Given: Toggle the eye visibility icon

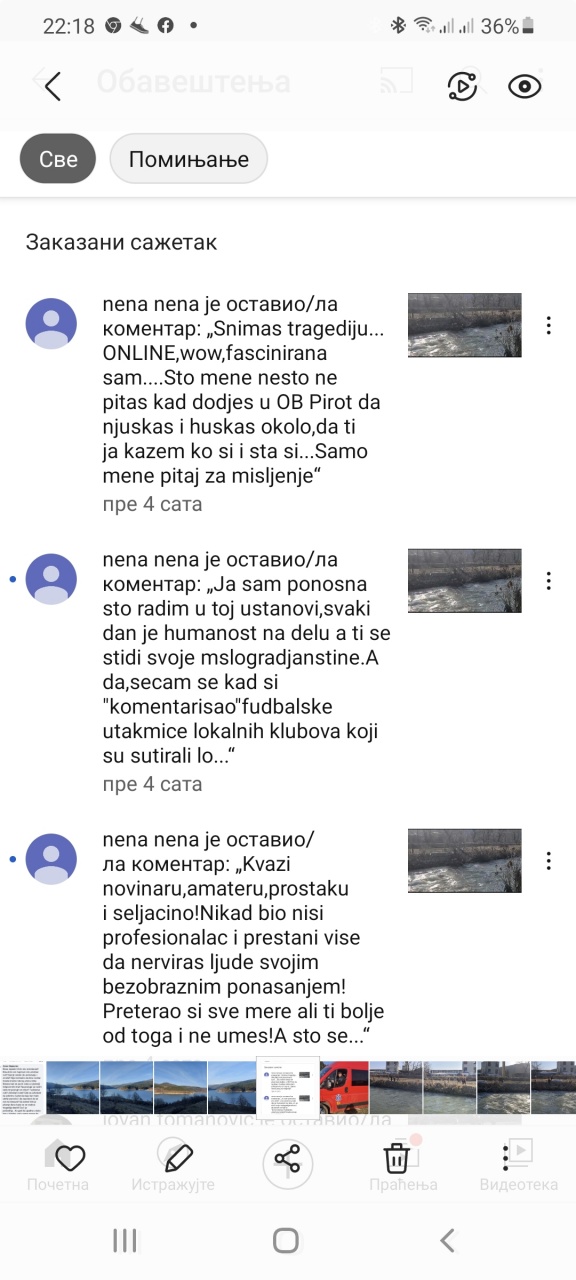Looking at the screenshot, I should coord(524,86).
